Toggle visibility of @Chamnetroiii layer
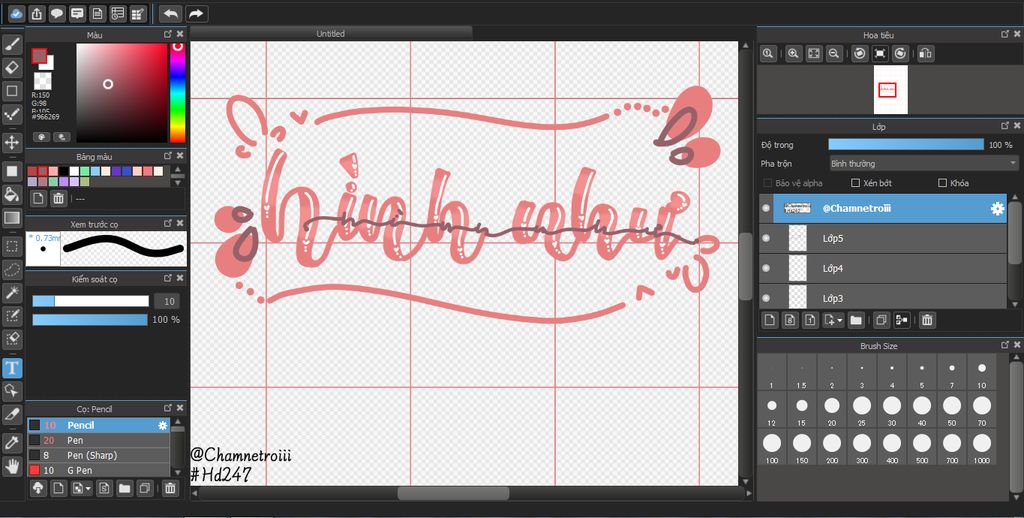Viewport: 1024px width, 518px height. coord(766,208)
